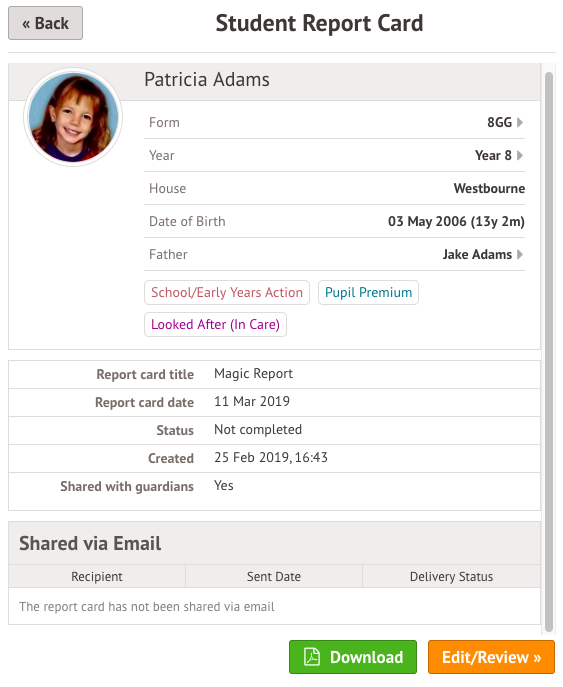The height and width of the screenshot is (687, 563).
Task: Open the Form 8GG row
Action: point(334,122)
